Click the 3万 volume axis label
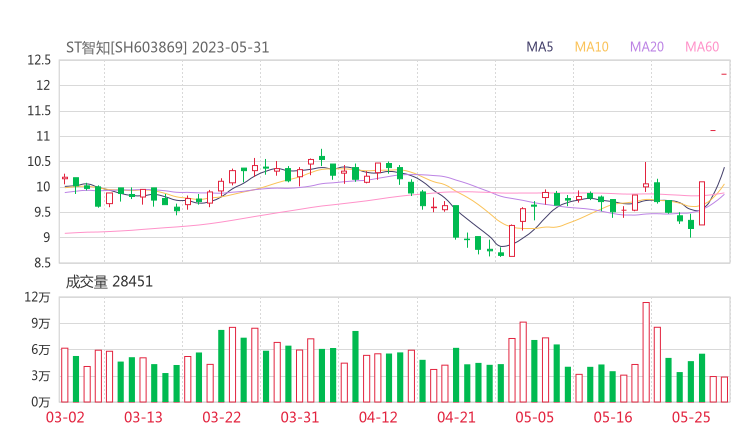The image size is (740, 440). [41, 376]
